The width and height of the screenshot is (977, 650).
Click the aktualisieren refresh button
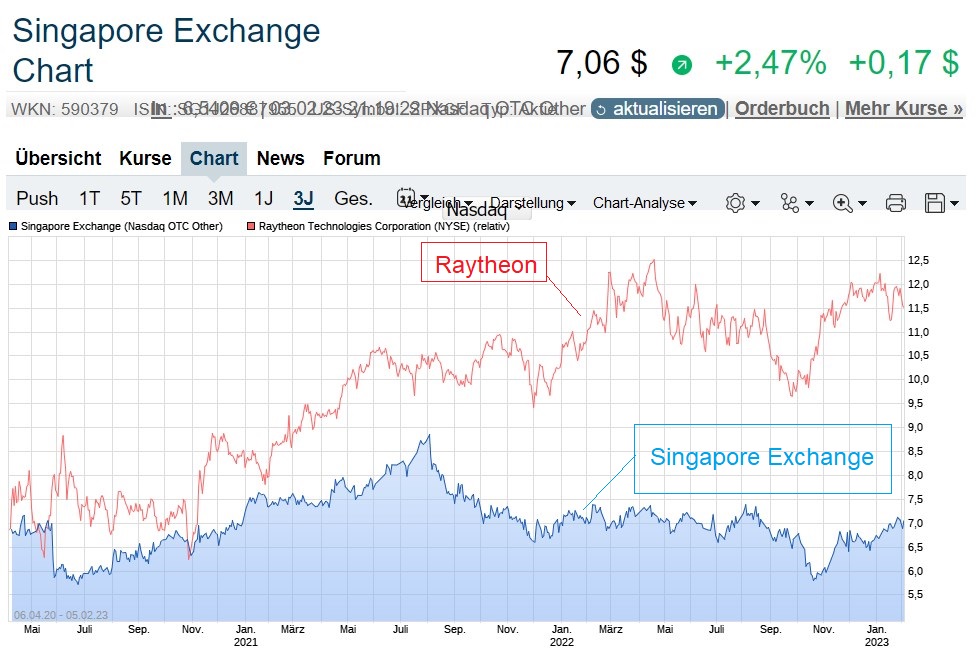click(657, 108)
